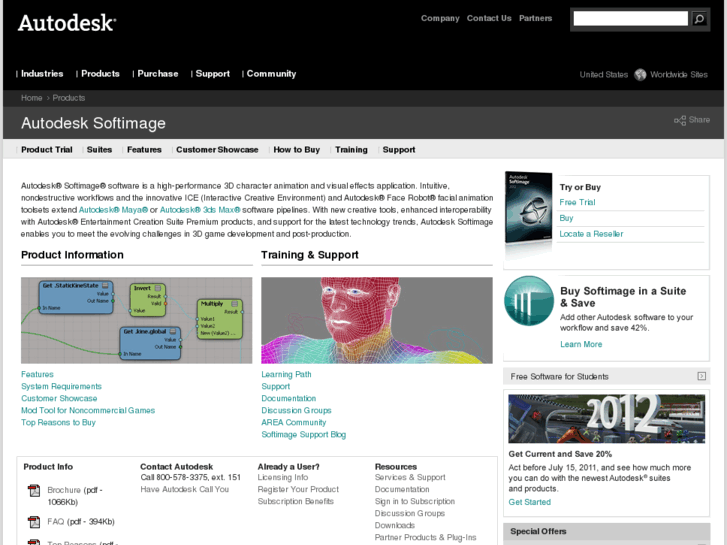
Task: Click the Get Started link
Action: point(529,502)
